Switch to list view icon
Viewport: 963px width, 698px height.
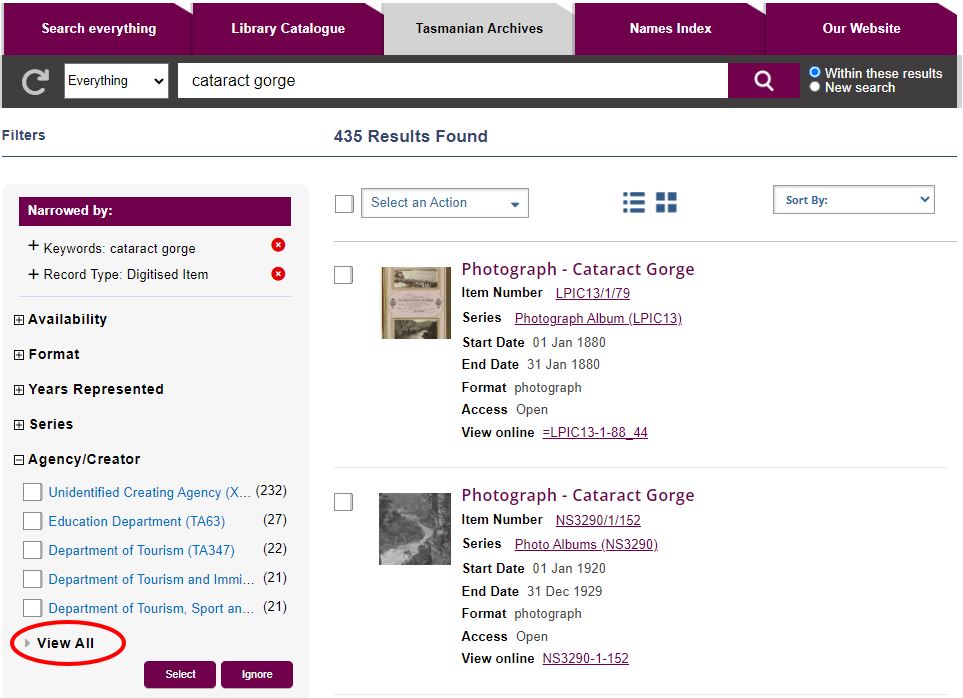633,202
